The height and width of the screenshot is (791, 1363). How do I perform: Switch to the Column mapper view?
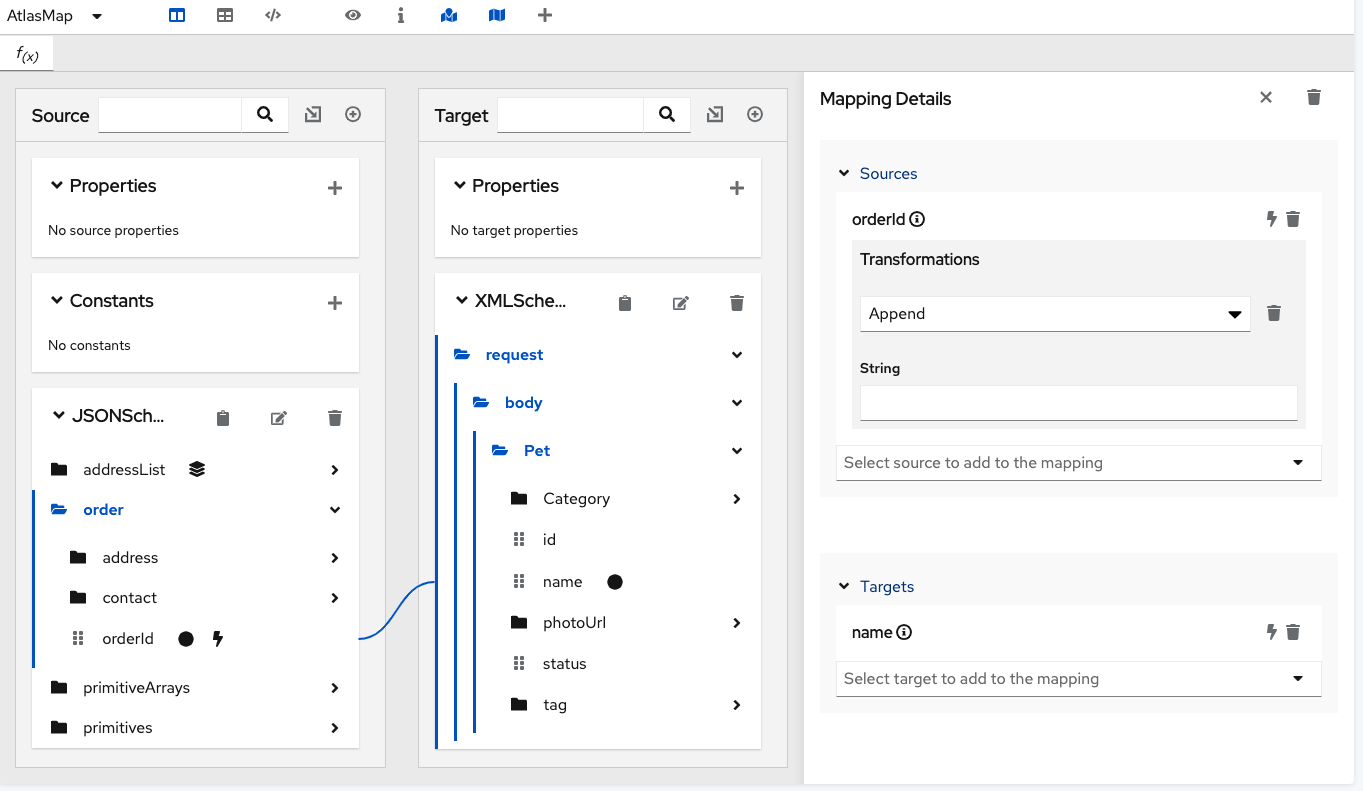pyautogui.click(x=176, y=15)
